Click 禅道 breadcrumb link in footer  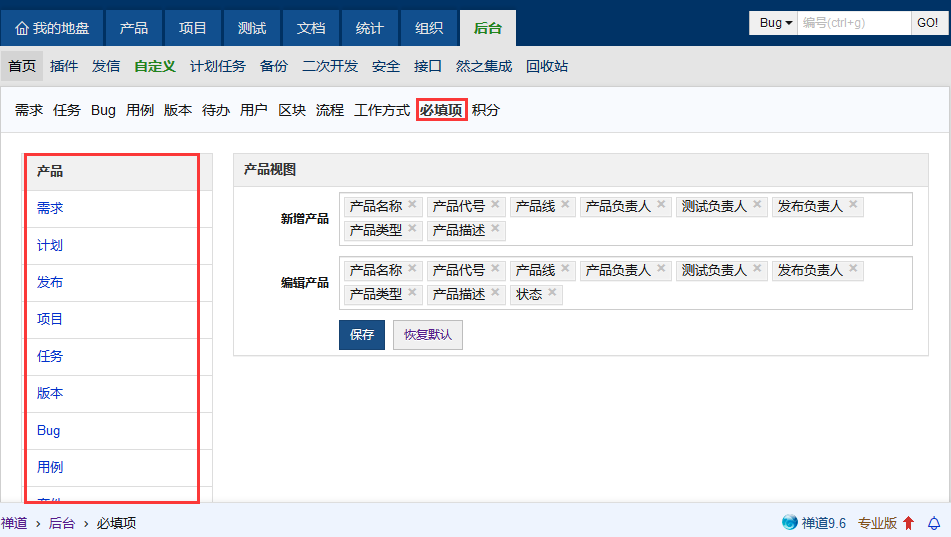coord(14,523)
